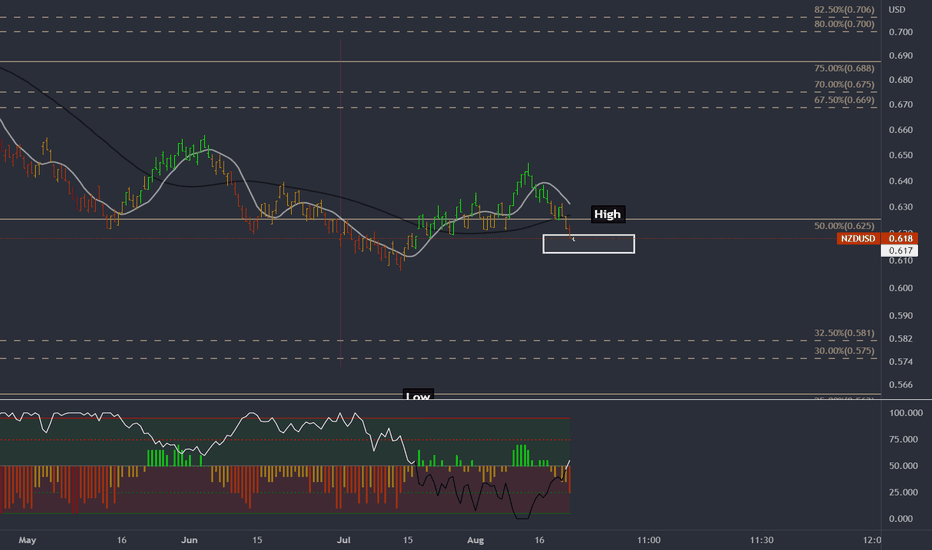
Task: Click the 100.000 oscillator scale value
Action: tap(906, 413)
